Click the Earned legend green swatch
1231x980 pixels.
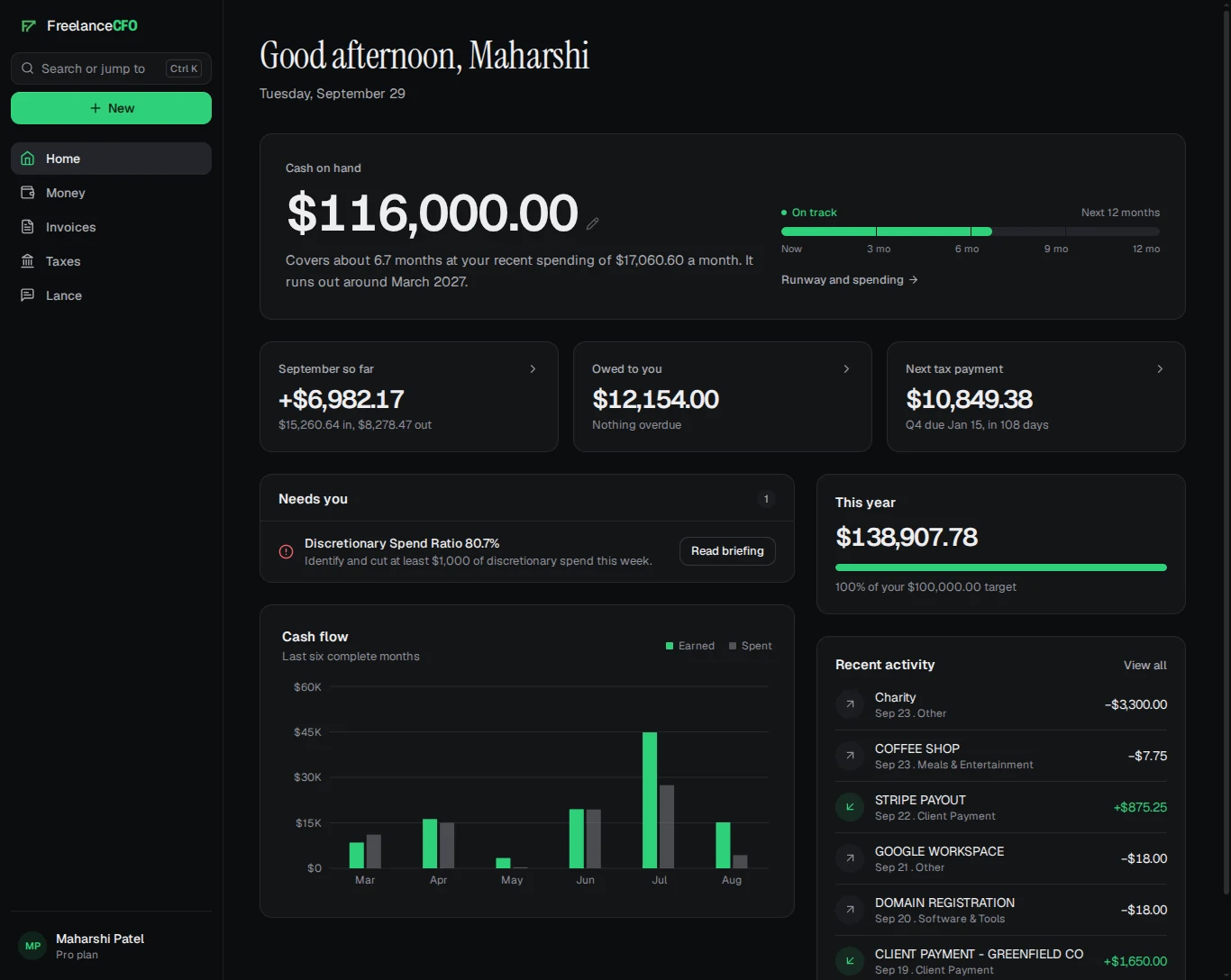point(670,646)
